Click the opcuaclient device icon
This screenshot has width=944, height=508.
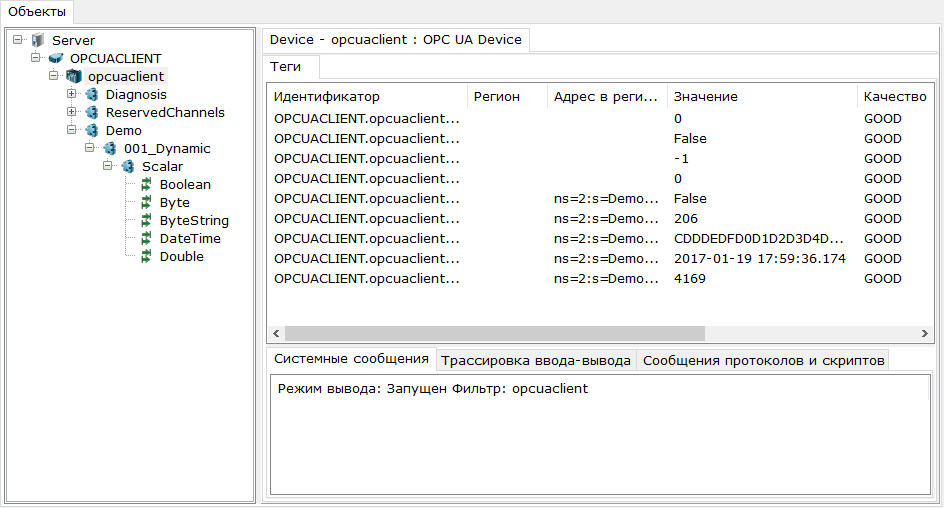tap(74, 76)
